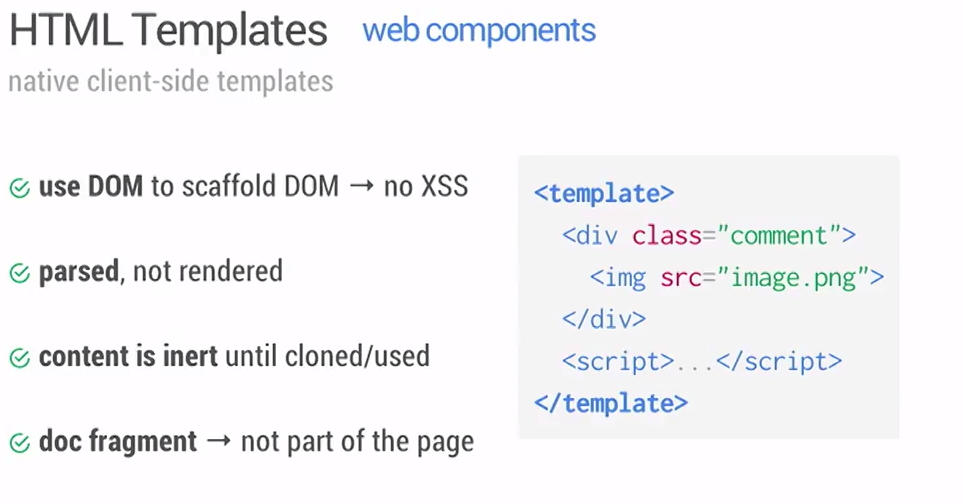Click the "comment" string value in code

click(x=779, y=236)
